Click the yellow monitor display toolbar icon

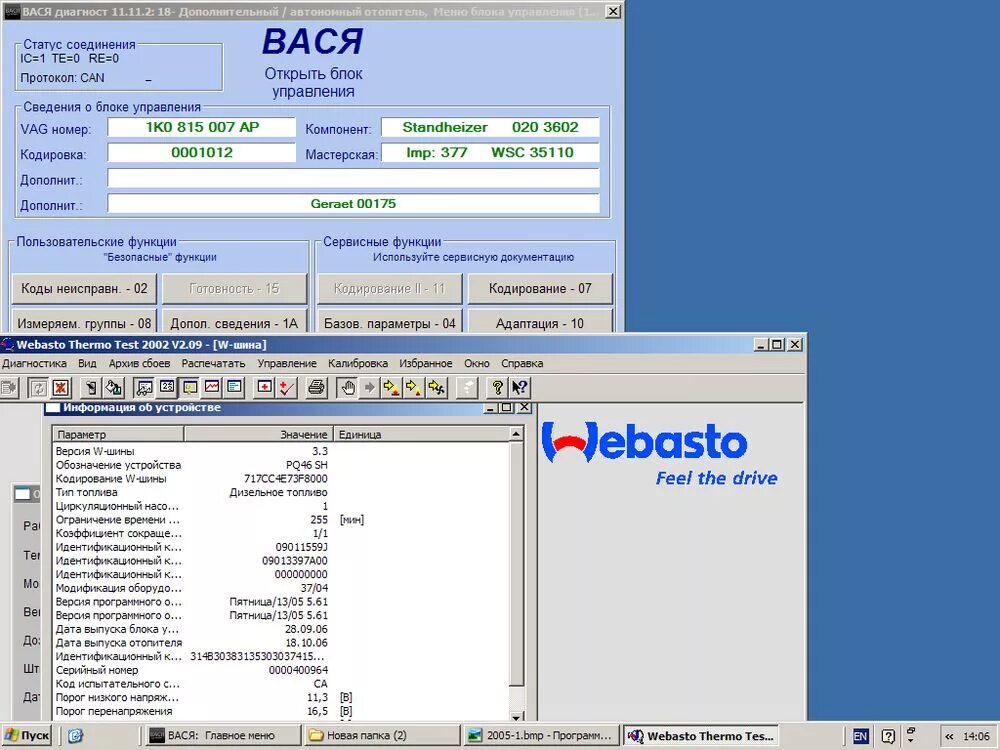click(x=189, y=387)
